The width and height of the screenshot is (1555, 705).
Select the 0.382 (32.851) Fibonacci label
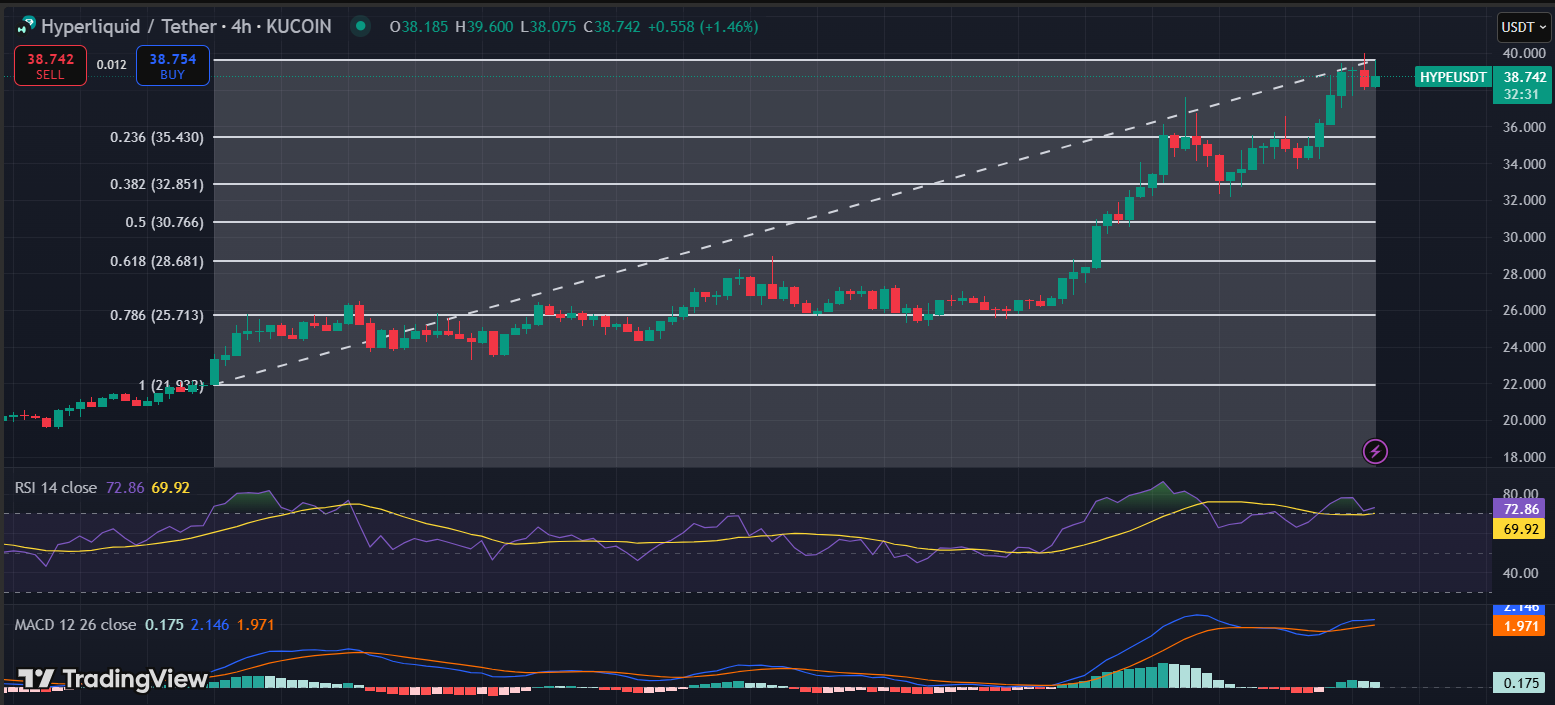click(157, 184)
